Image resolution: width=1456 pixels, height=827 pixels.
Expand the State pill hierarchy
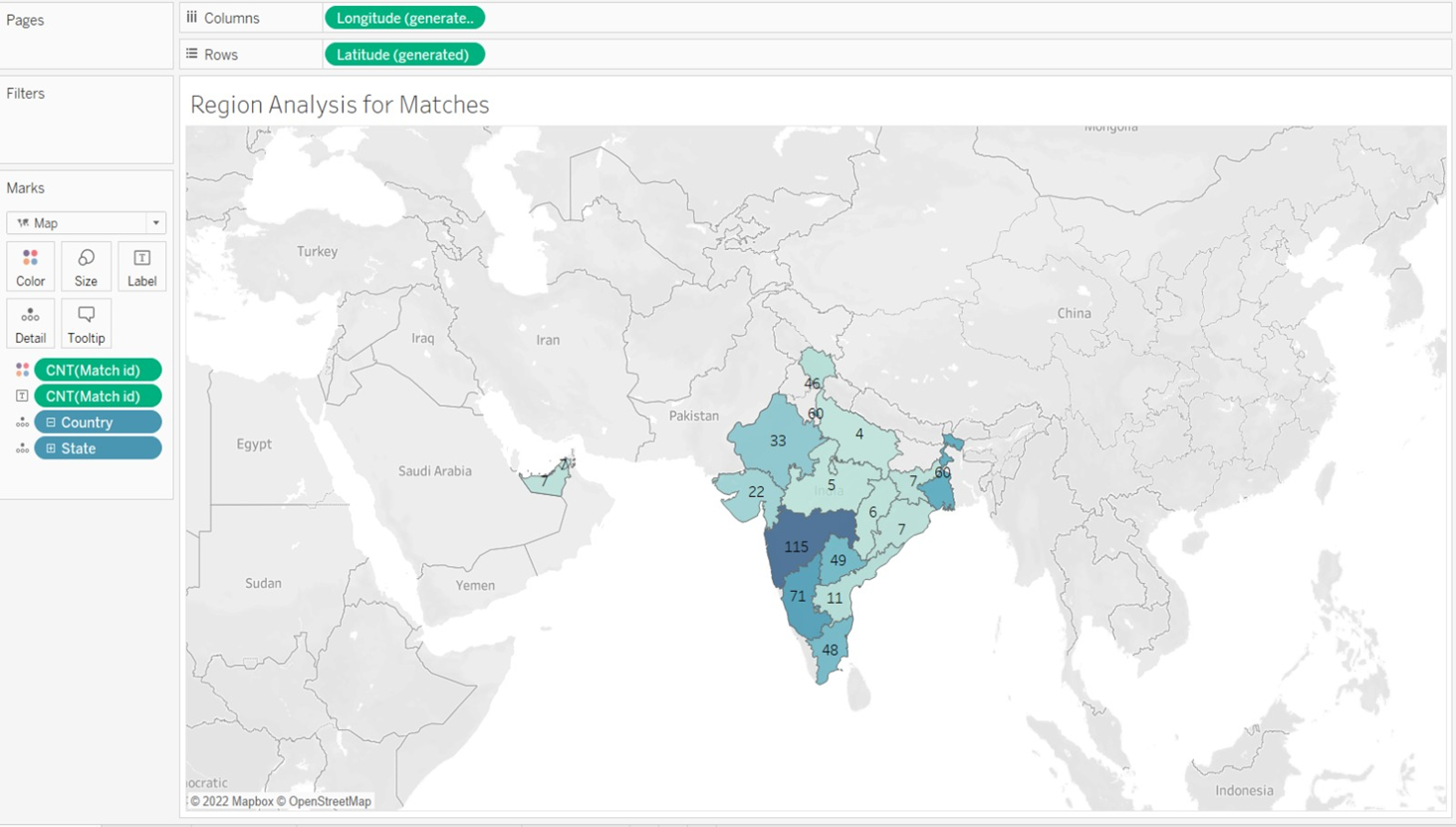pyautogui.click(x=52, y=447)
